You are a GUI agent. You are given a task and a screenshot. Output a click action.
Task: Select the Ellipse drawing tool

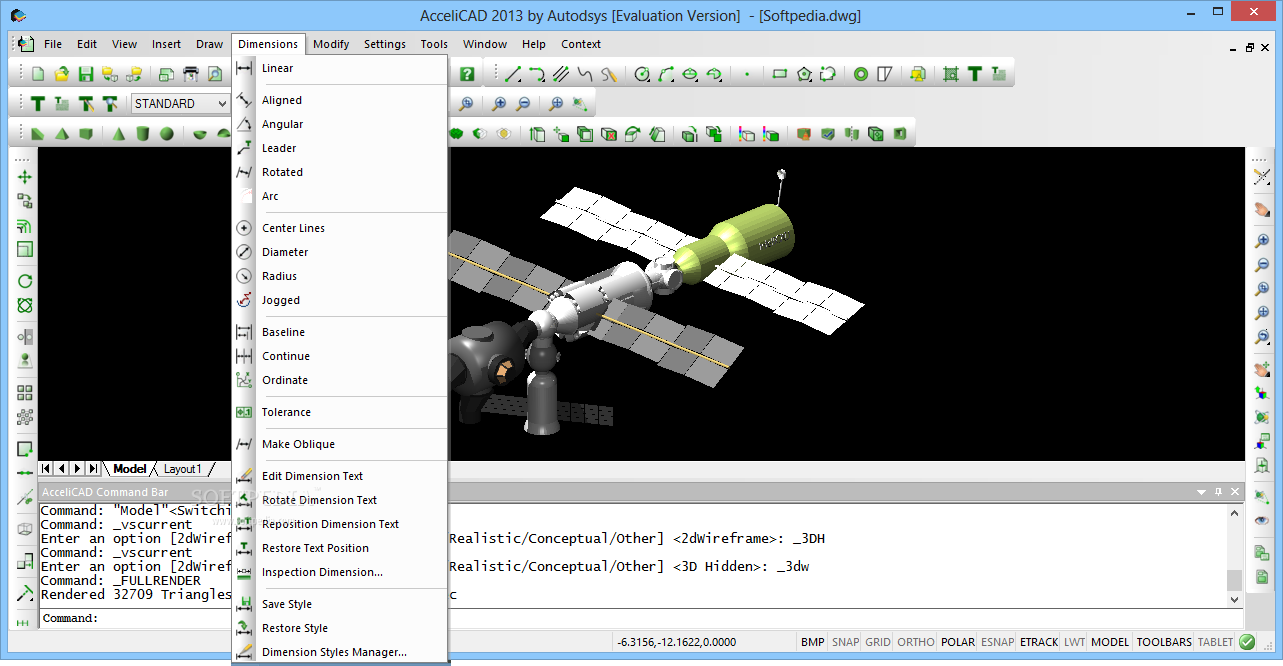pyautogui.click(x=690, y=74)
